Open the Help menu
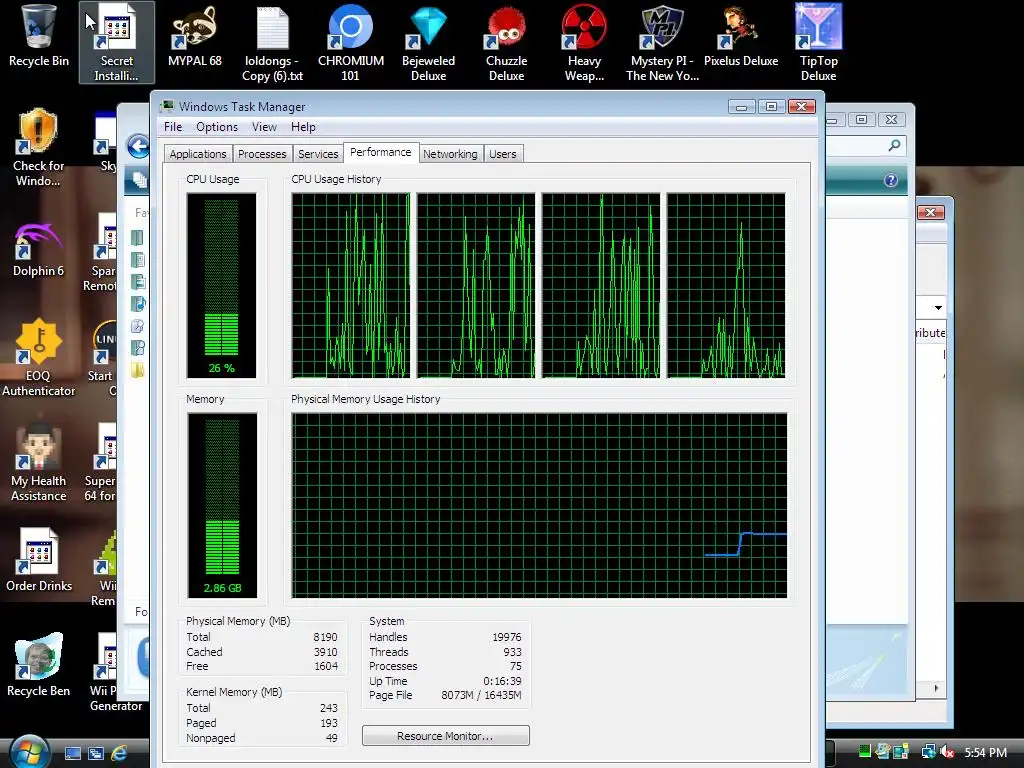 [303, 127]
